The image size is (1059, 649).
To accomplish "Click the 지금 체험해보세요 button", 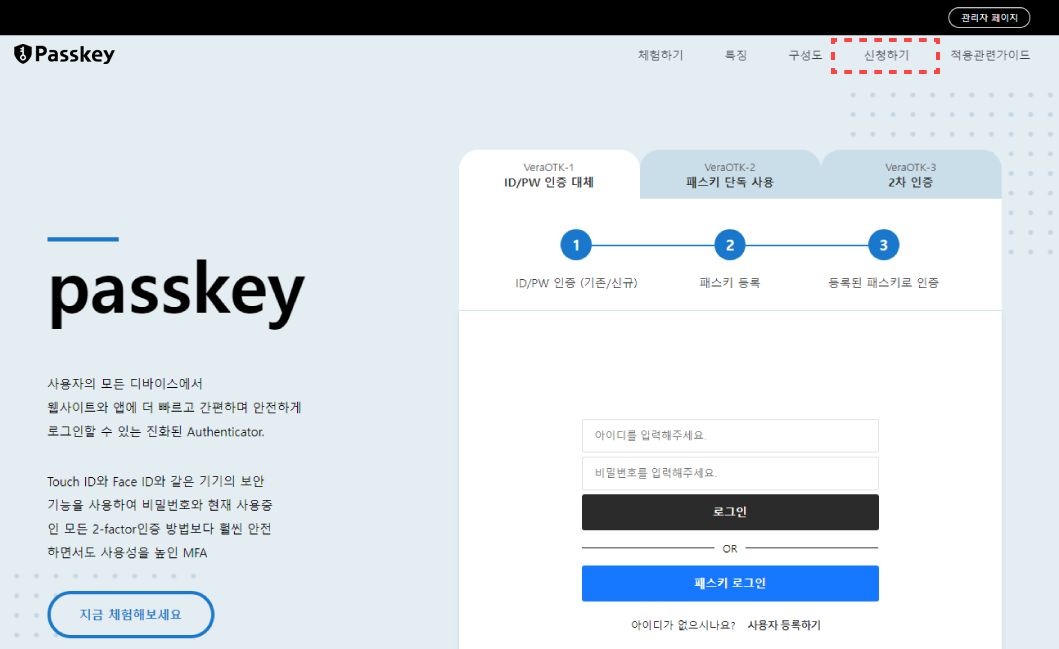I will [x=130, y=615].
